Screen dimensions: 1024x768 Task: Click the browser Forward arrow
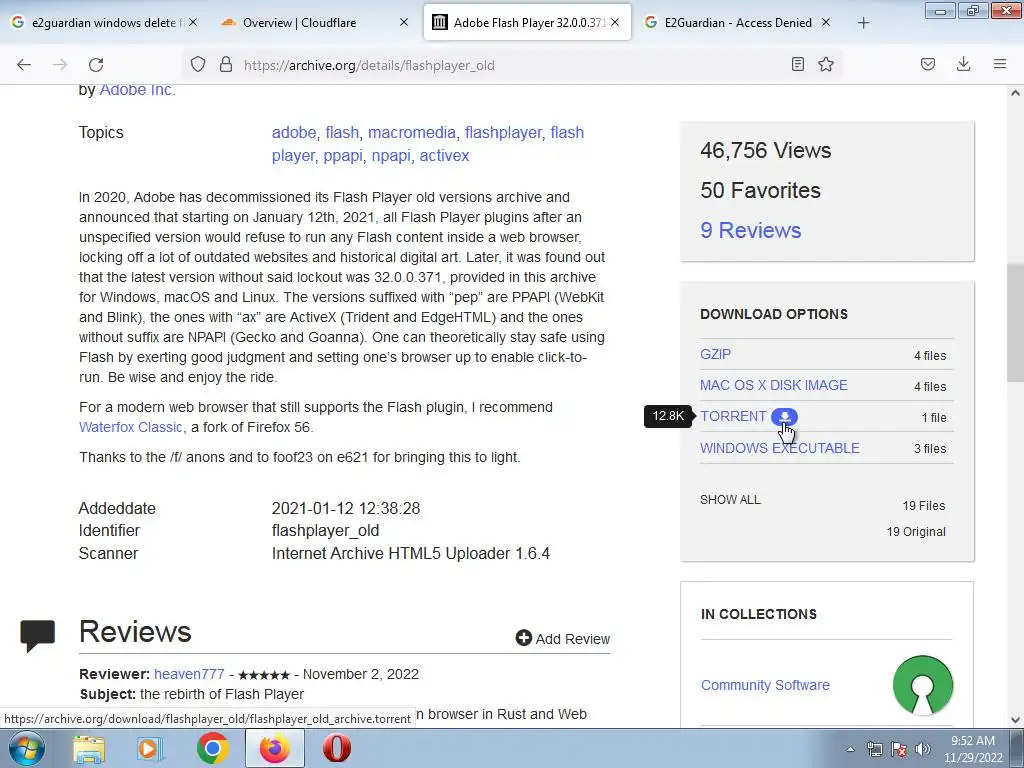60,64
